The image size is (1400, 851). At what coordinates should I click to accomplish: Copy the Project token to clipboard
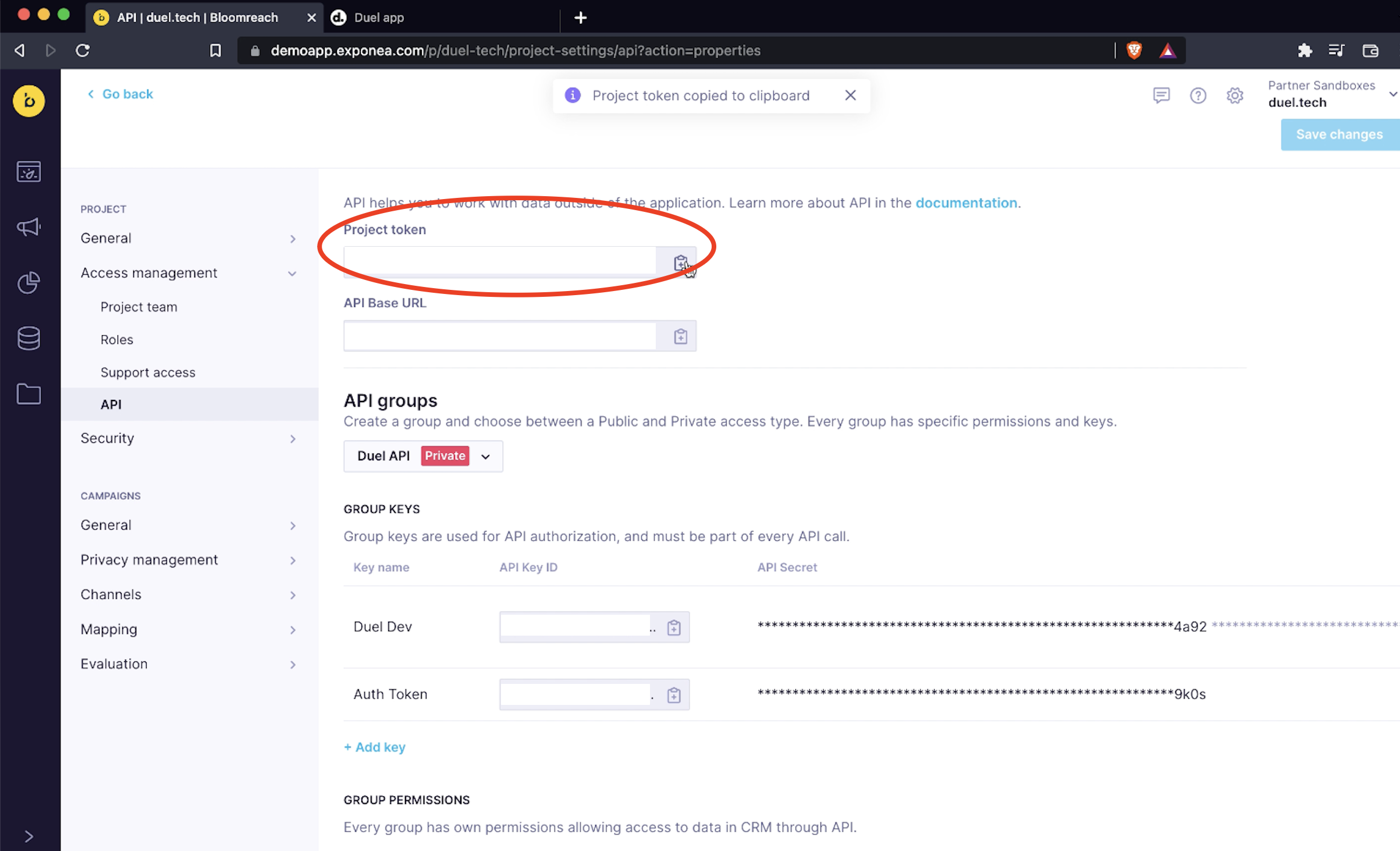coord(680,263)
